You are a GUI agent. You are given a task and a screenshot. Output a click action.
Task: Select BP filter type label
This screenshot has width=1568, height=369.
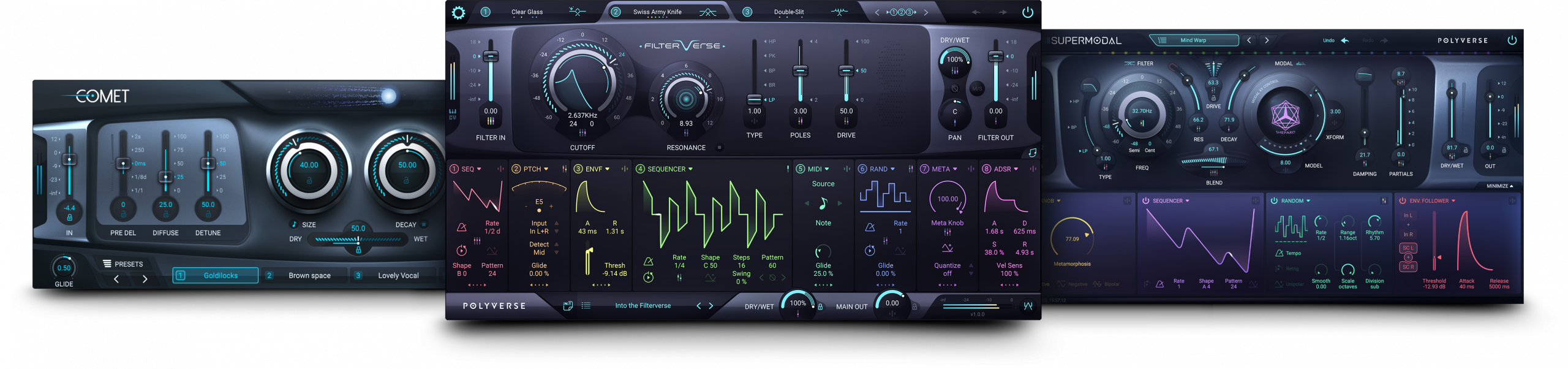coord(772,70)
